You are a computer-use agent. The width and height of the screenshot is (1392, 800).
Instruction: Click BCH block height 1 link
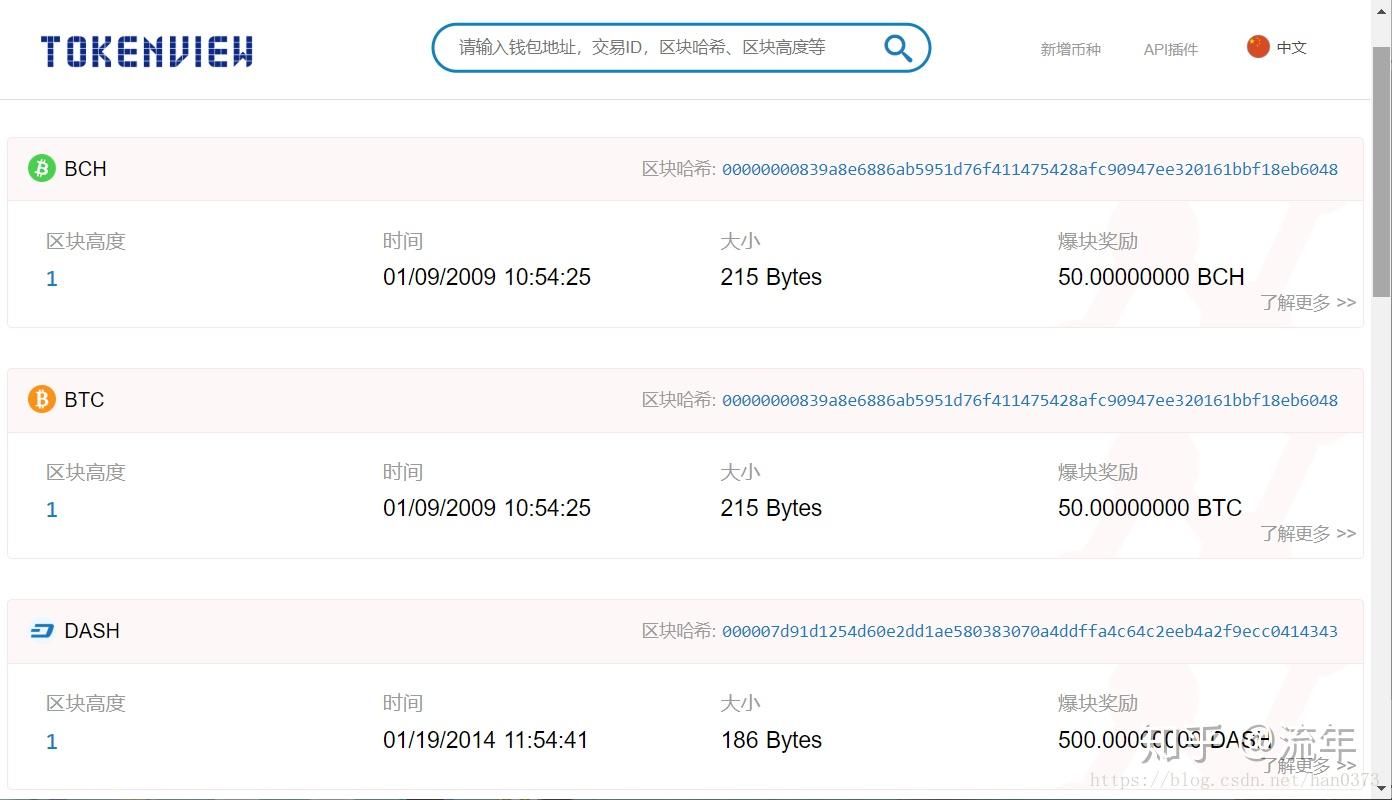(x=52, y=279)
